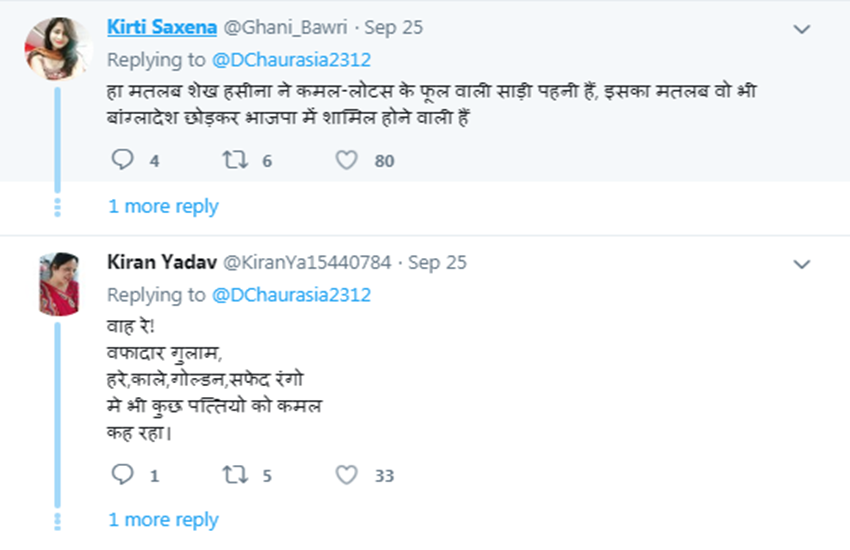Viewport: 850px width, 550px height.
Task: Reply to Kirti Saxena's tweet
Action: 122,160
